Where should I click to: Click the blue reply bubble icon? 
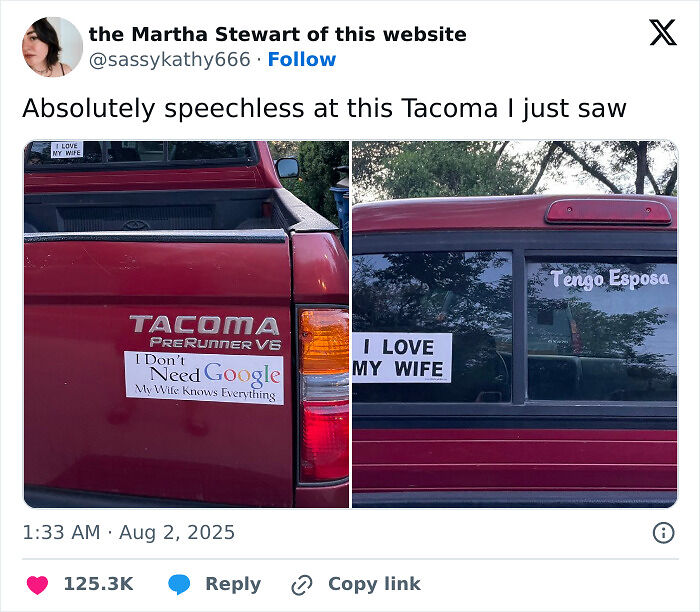(179, 584)
